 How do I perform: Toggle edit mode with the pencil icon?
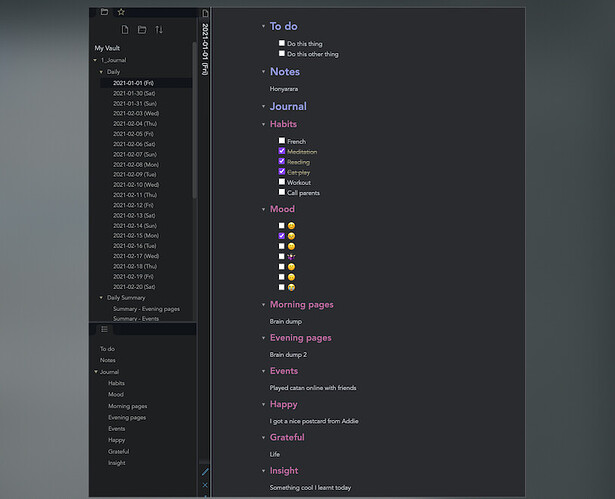(205, 472)
